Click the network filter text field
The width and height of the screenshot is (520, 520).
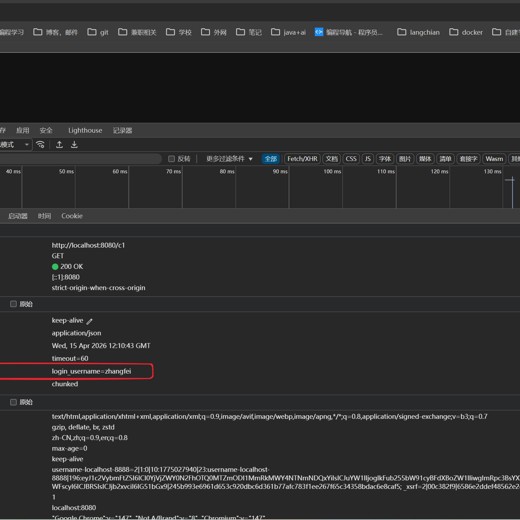(x=80, y=159)
